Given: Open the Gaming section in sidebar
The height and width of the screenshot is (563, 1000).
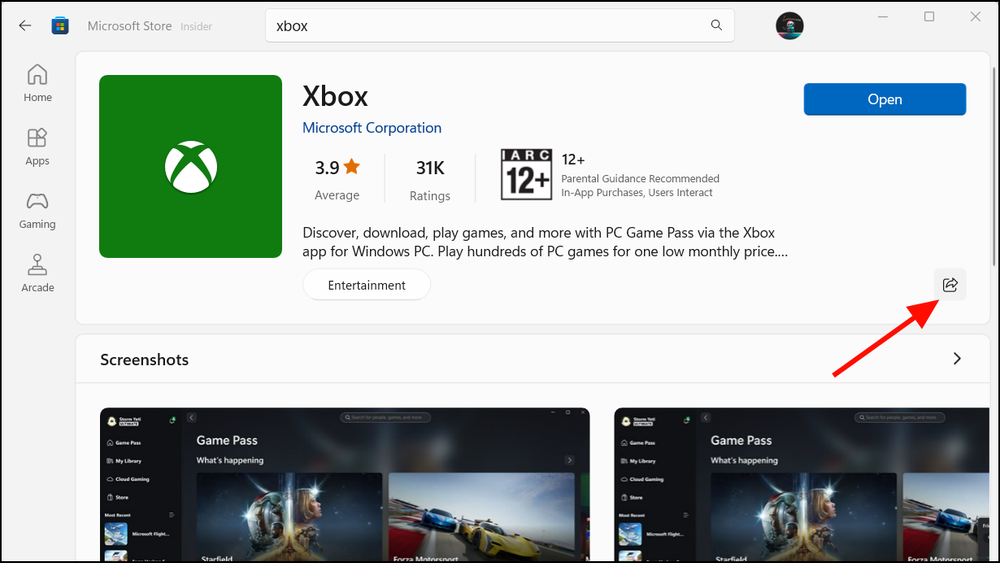Looking at the screenshot, I should click(38, 210).
